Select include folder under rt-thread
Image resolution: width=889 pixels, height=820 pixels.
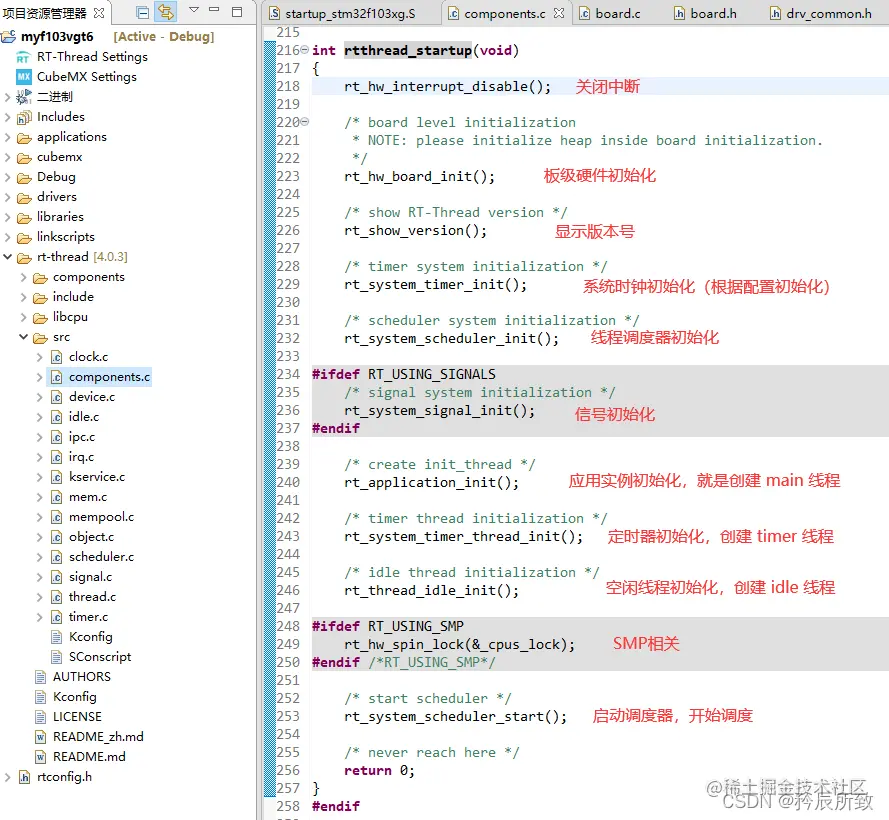[x=73, y=297]
